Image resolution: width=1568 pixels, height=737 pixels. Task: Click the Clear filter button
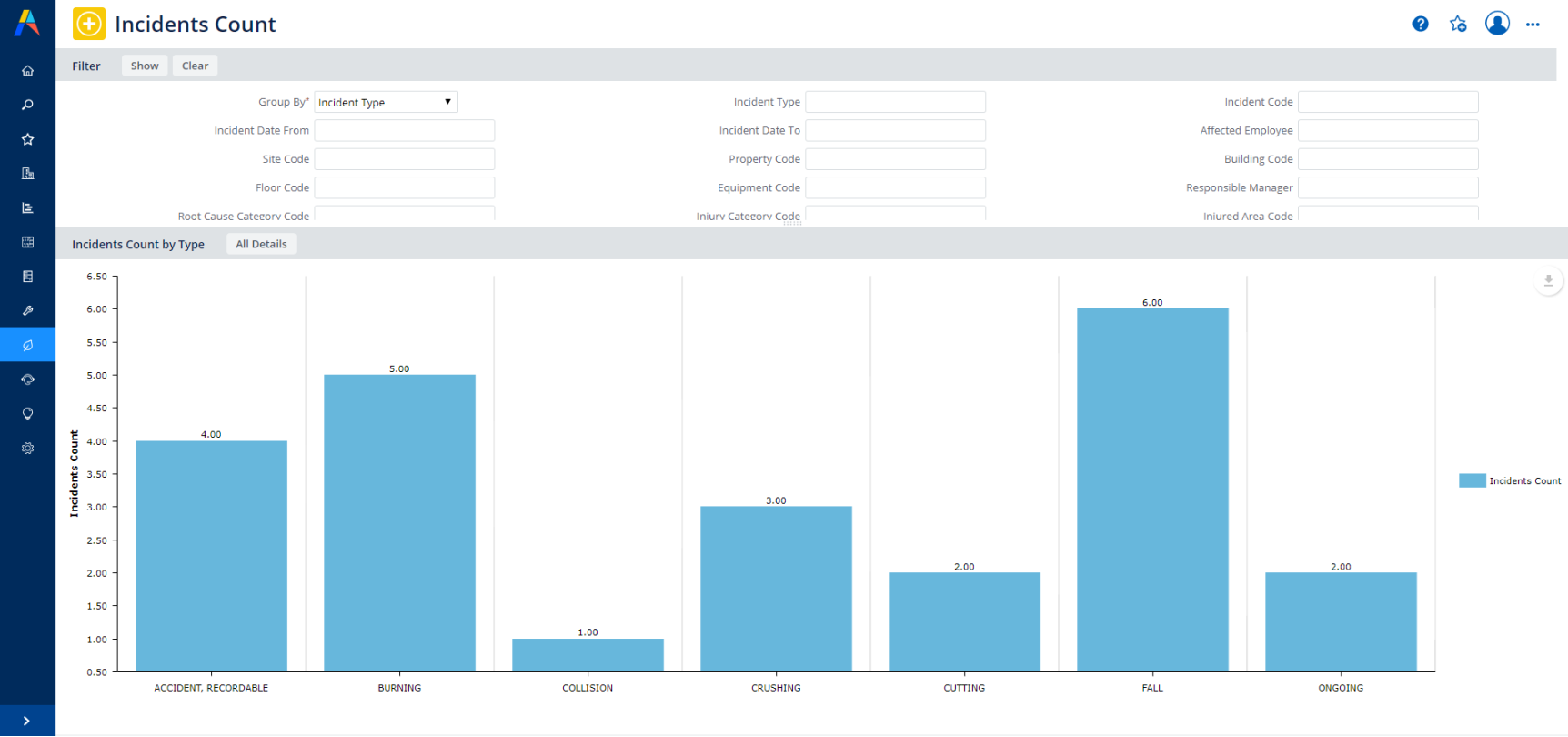click(195, 66)
